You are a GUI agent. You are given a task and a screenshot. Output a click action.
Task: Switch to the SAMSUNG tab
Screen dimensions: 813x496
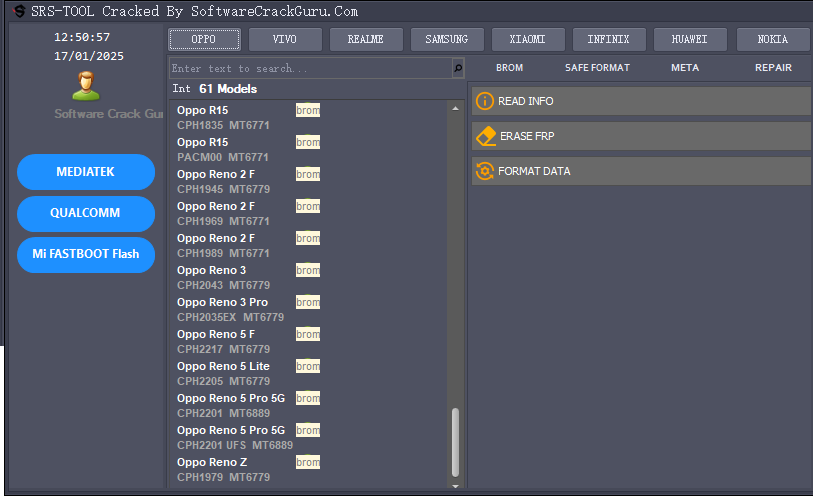coord(447,39)
